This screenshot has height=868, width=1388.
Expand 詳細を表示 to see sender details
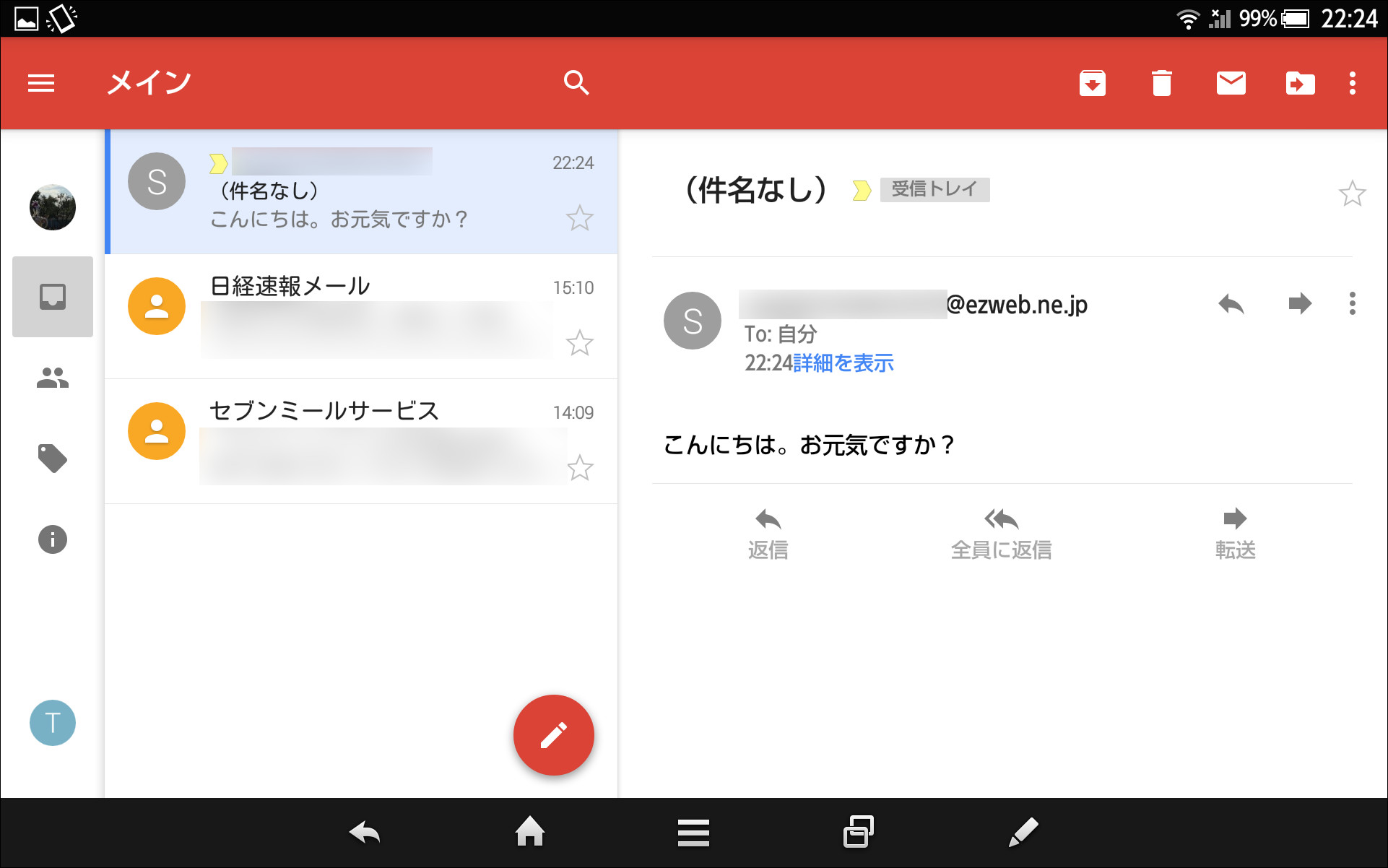(x=842, y=363)
